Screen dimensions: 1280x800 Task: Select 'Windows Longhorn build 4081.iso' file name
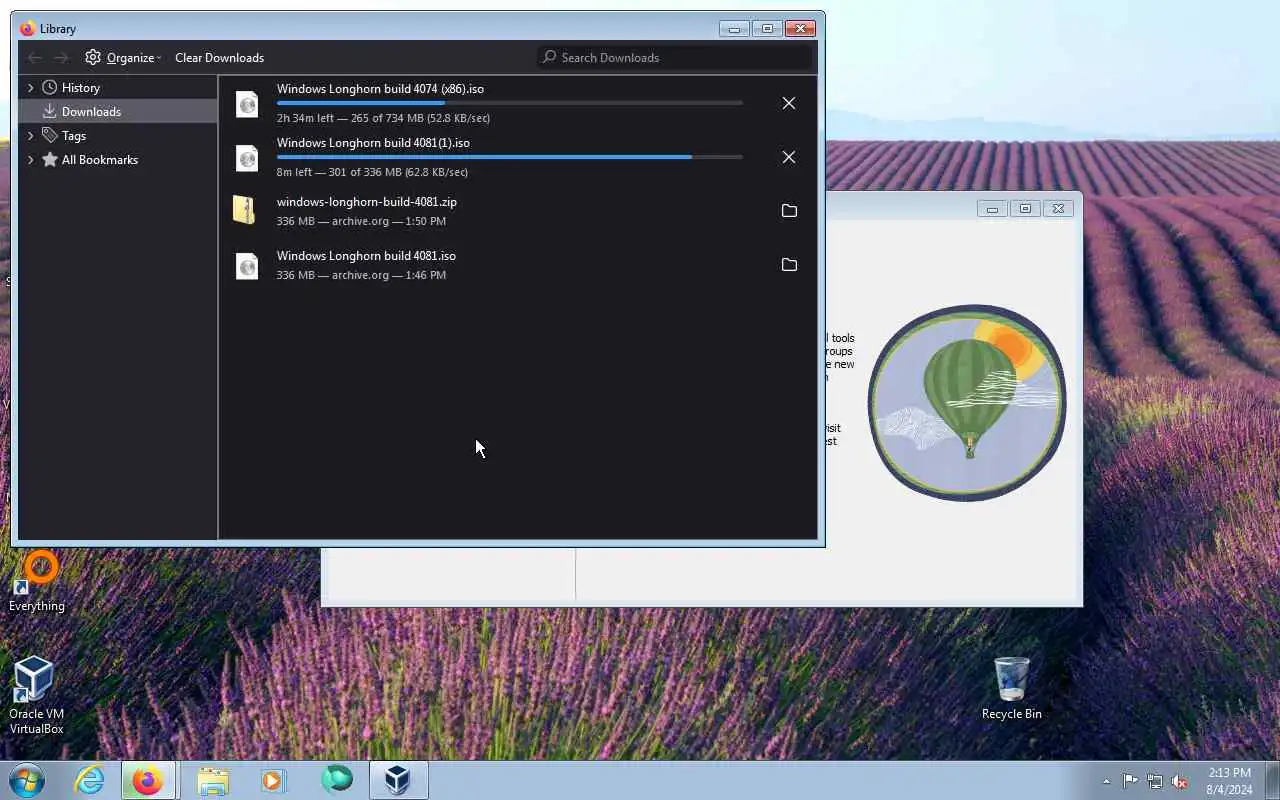[366, 256]
